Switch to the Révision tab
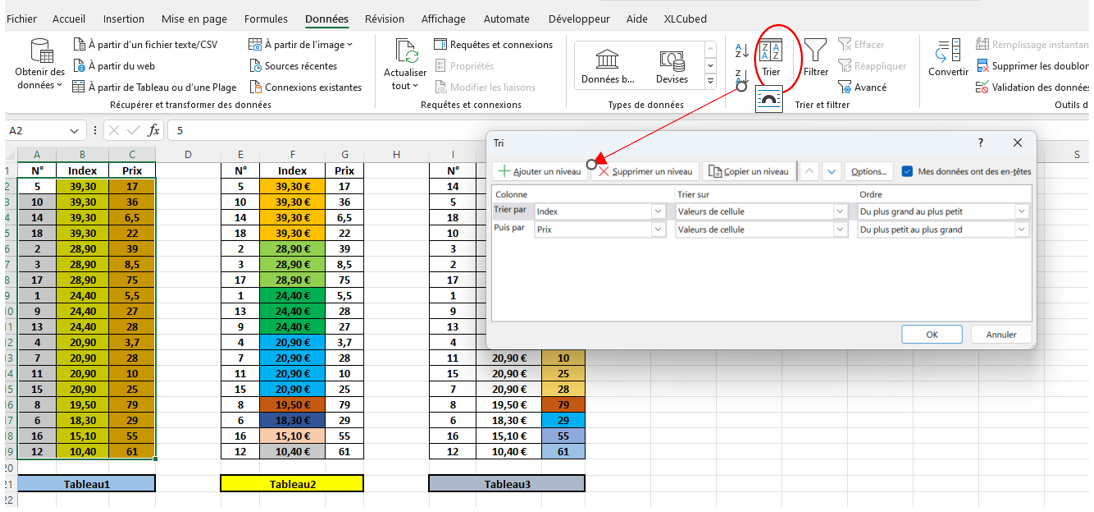 [384, 19]
